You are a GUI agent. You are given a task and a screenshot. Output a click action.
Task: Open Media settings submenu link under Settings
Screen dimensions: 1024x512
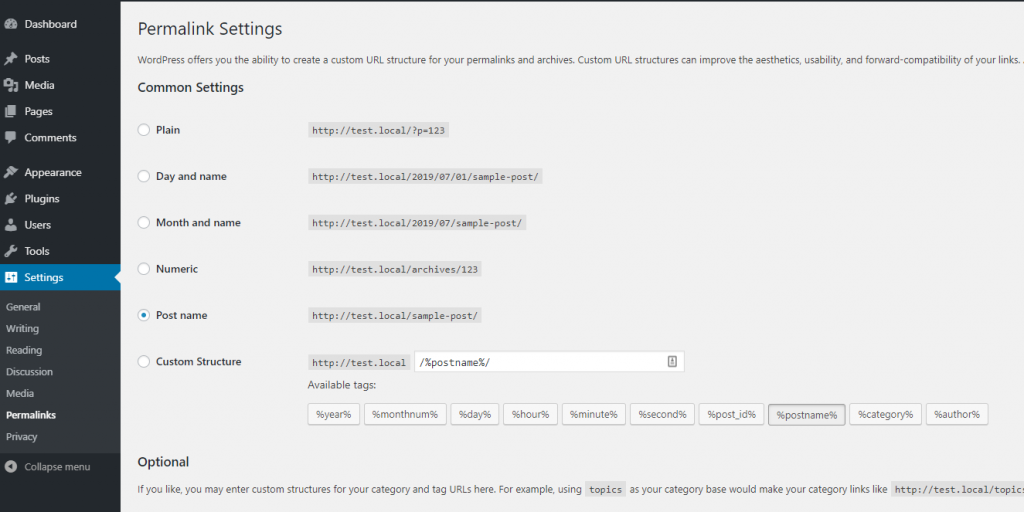[x=20, y=393]
